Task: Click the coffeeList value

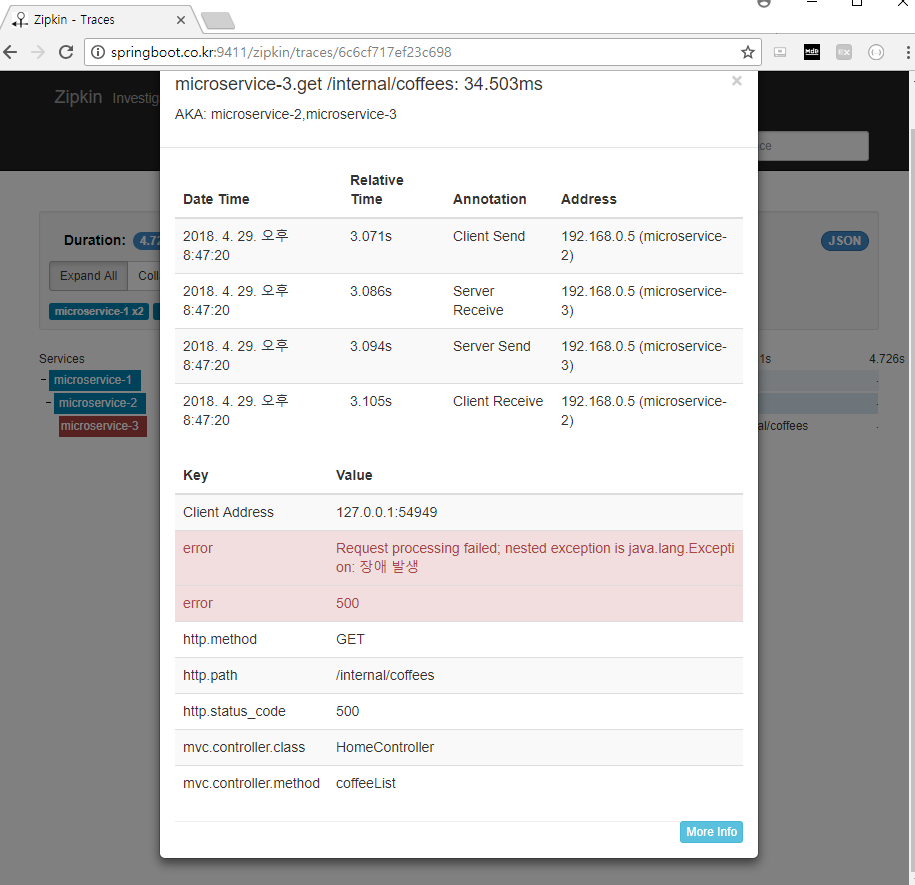Action: [x=366, y=783]
